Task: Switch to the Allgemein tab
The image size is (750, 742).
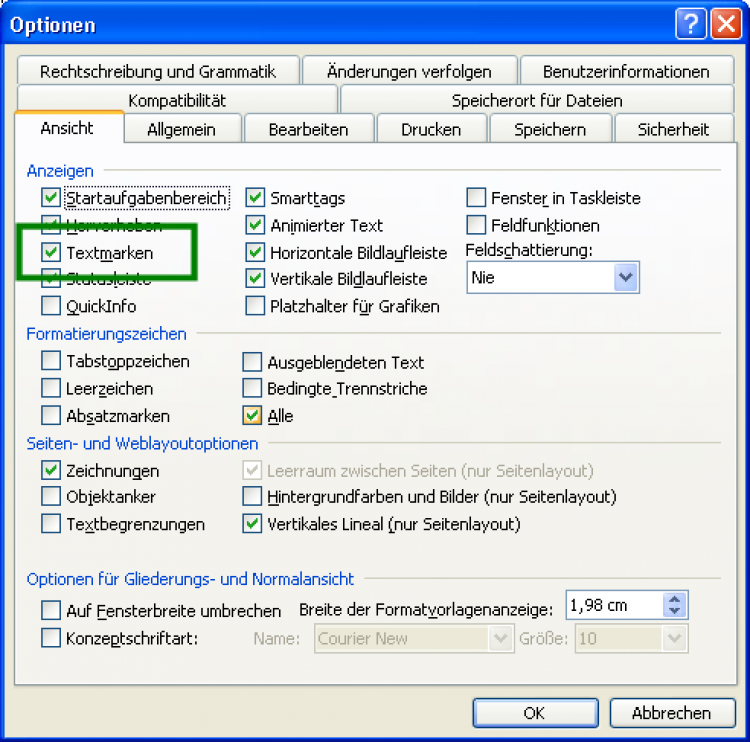Action: tap(181, 129)
